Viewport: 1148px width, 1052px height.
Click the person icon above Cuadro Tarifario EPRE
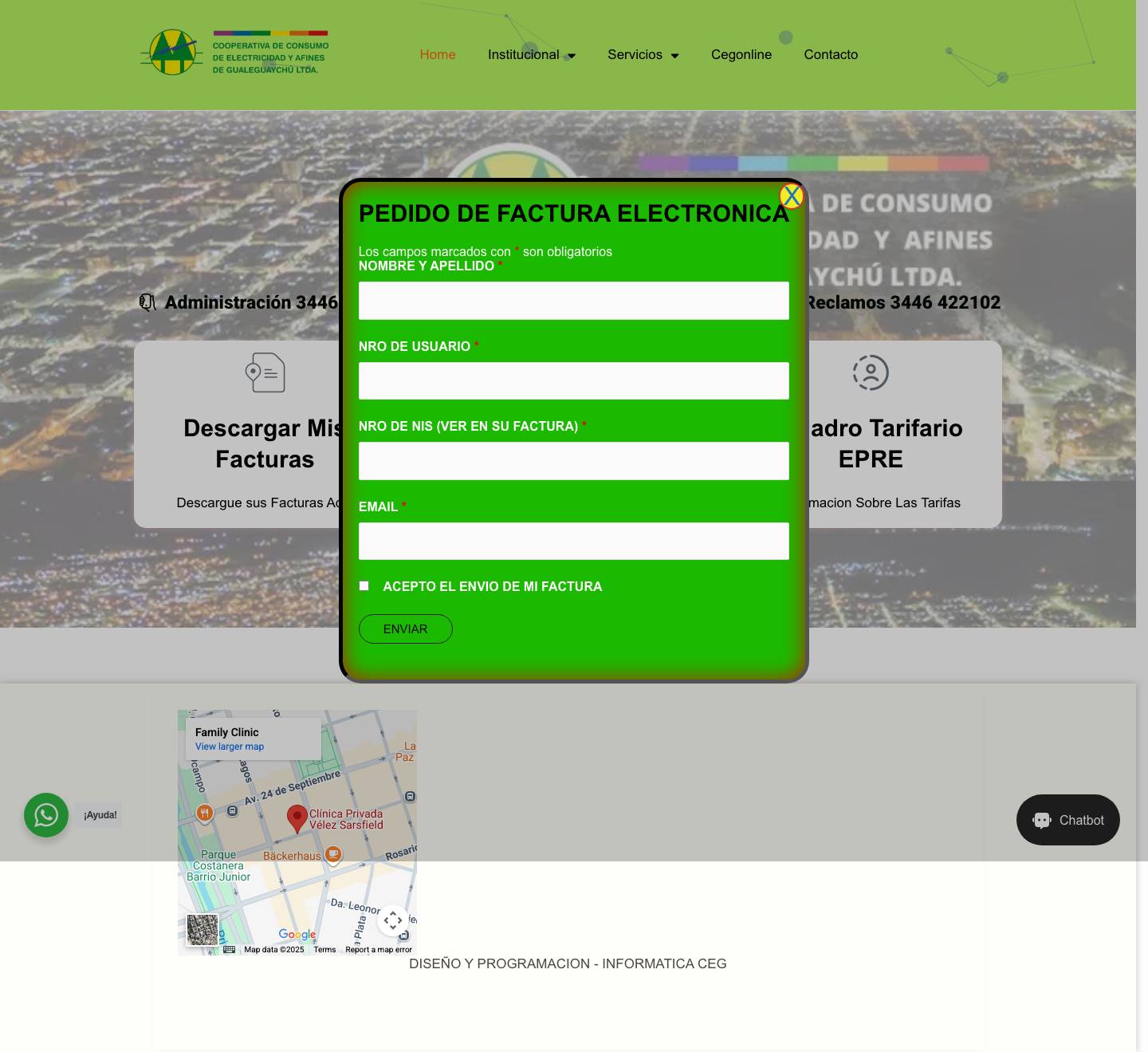coord(871,372)
